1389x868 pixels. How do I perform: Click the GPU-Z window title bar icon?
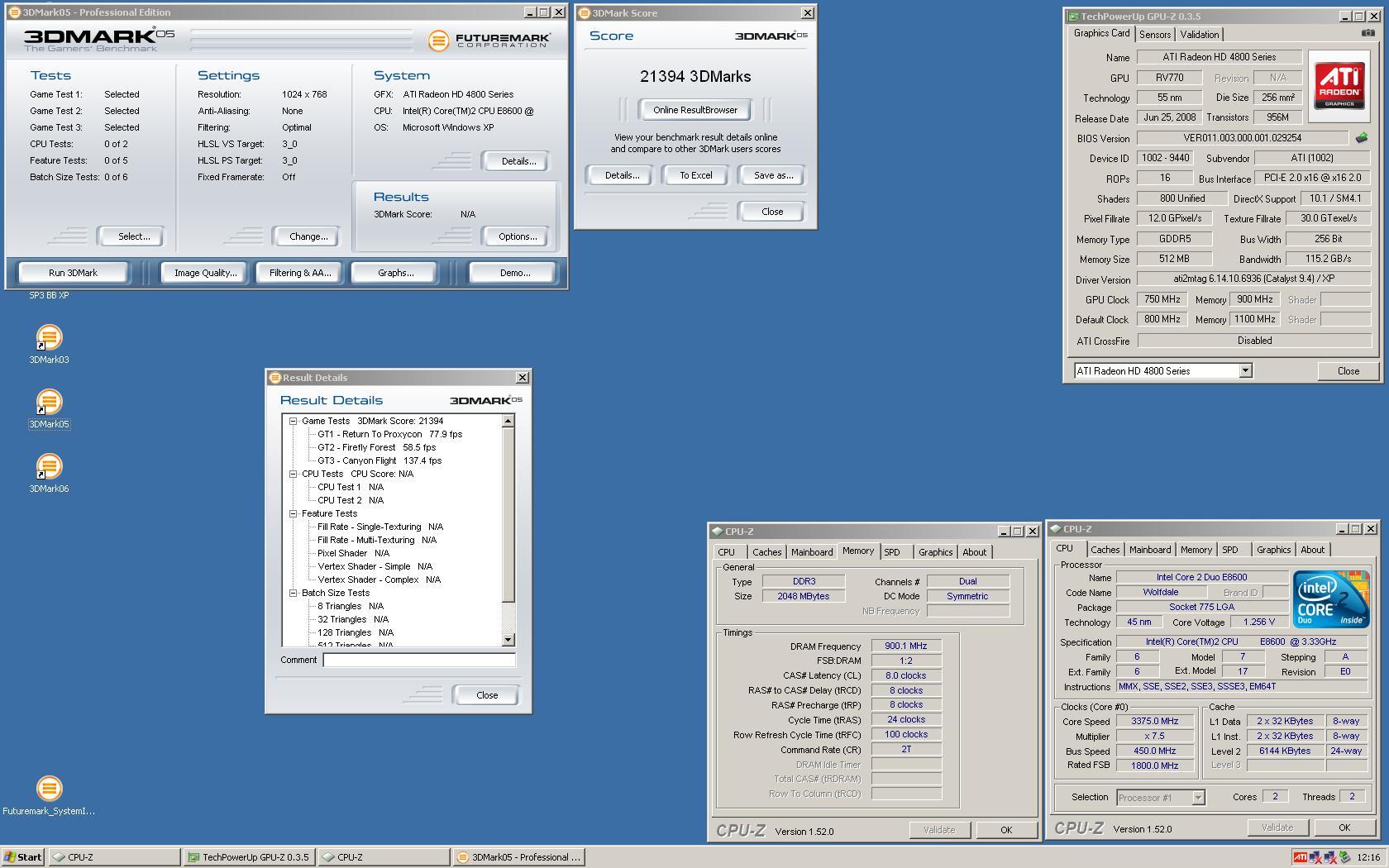pos(1072,16)
